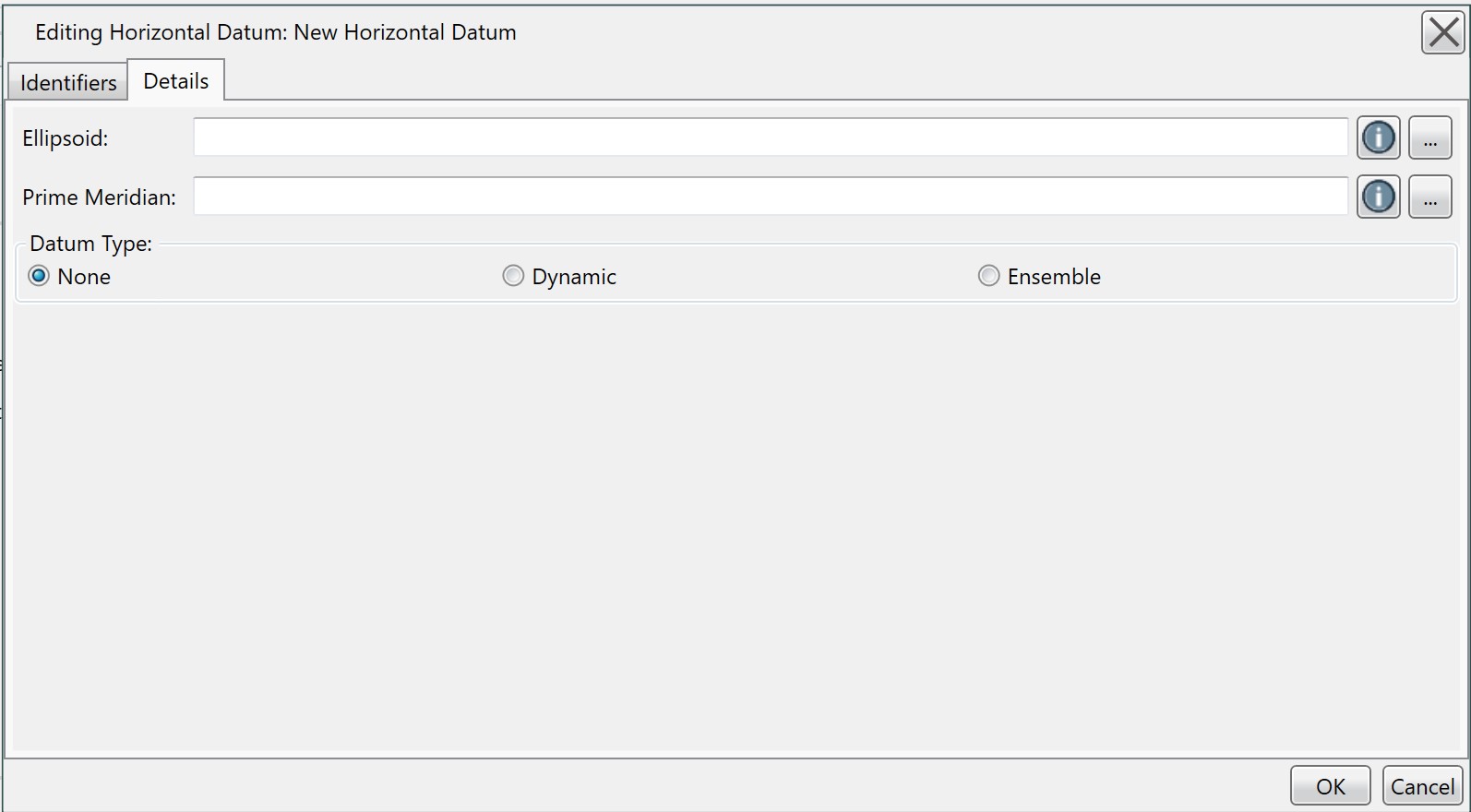The image size is (1471, 812).
Task: Select the Dynamic datum type
Action: [x=513, y=277]
